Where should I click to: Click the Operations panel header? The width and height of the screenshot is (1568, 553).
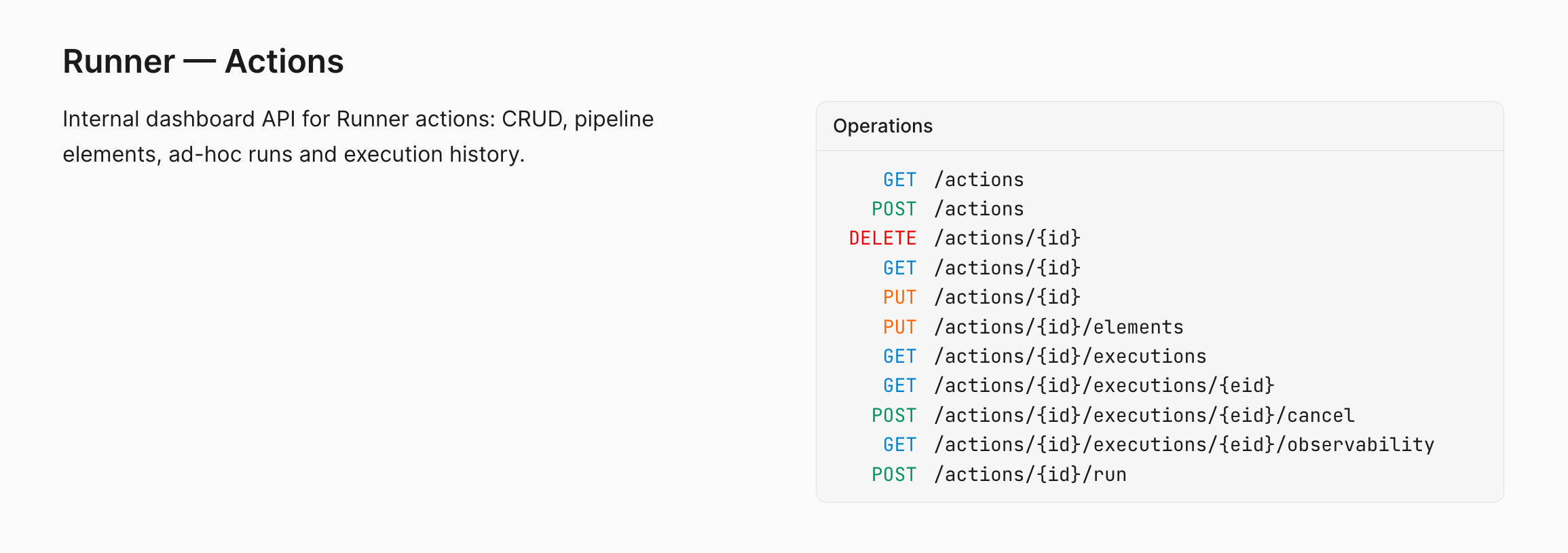coord(1159,126)
